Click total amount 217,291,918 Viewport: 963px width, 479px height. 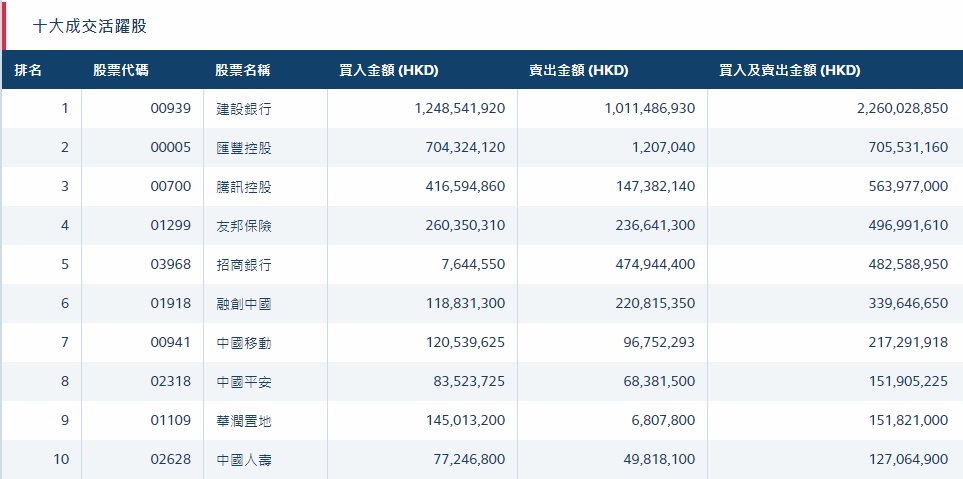coord(908,342)
